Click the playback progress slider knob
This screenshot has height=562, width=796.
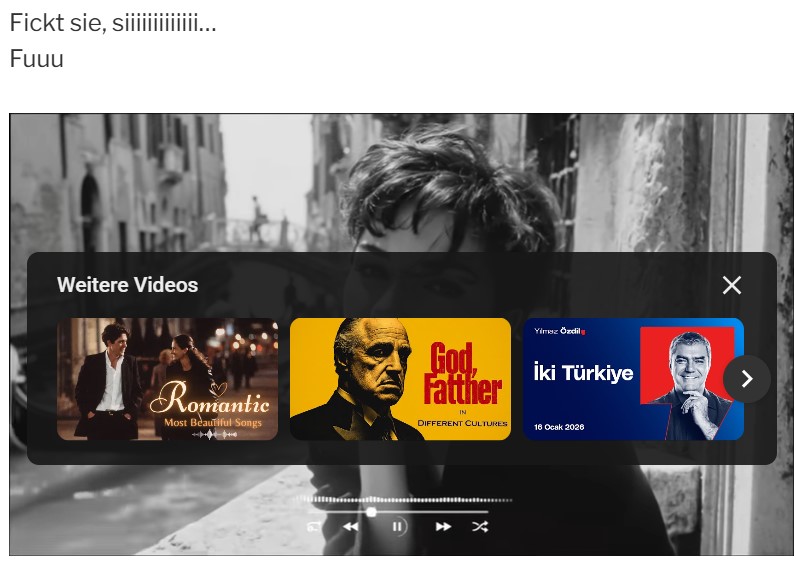(372, 512)
